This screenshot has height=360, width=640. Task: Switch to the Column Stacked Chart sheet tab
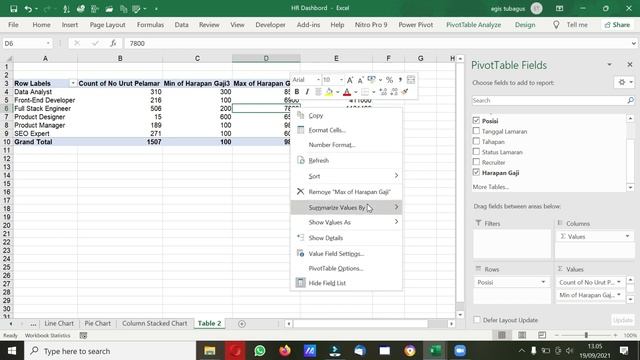(155, 323)
